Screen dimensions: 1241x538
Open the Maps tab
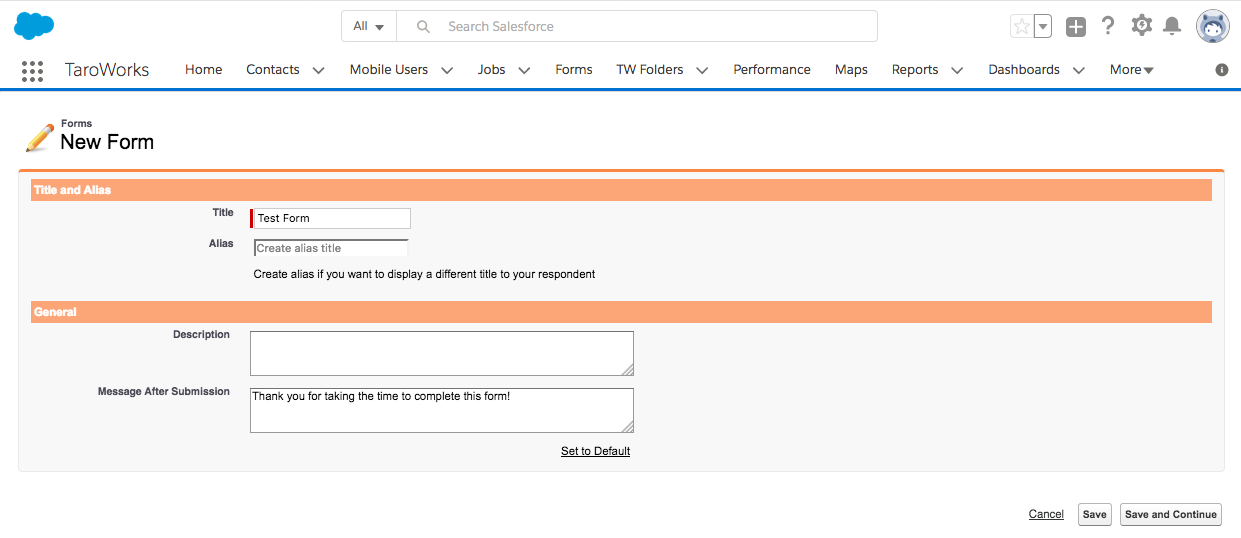tap(851, 70)
